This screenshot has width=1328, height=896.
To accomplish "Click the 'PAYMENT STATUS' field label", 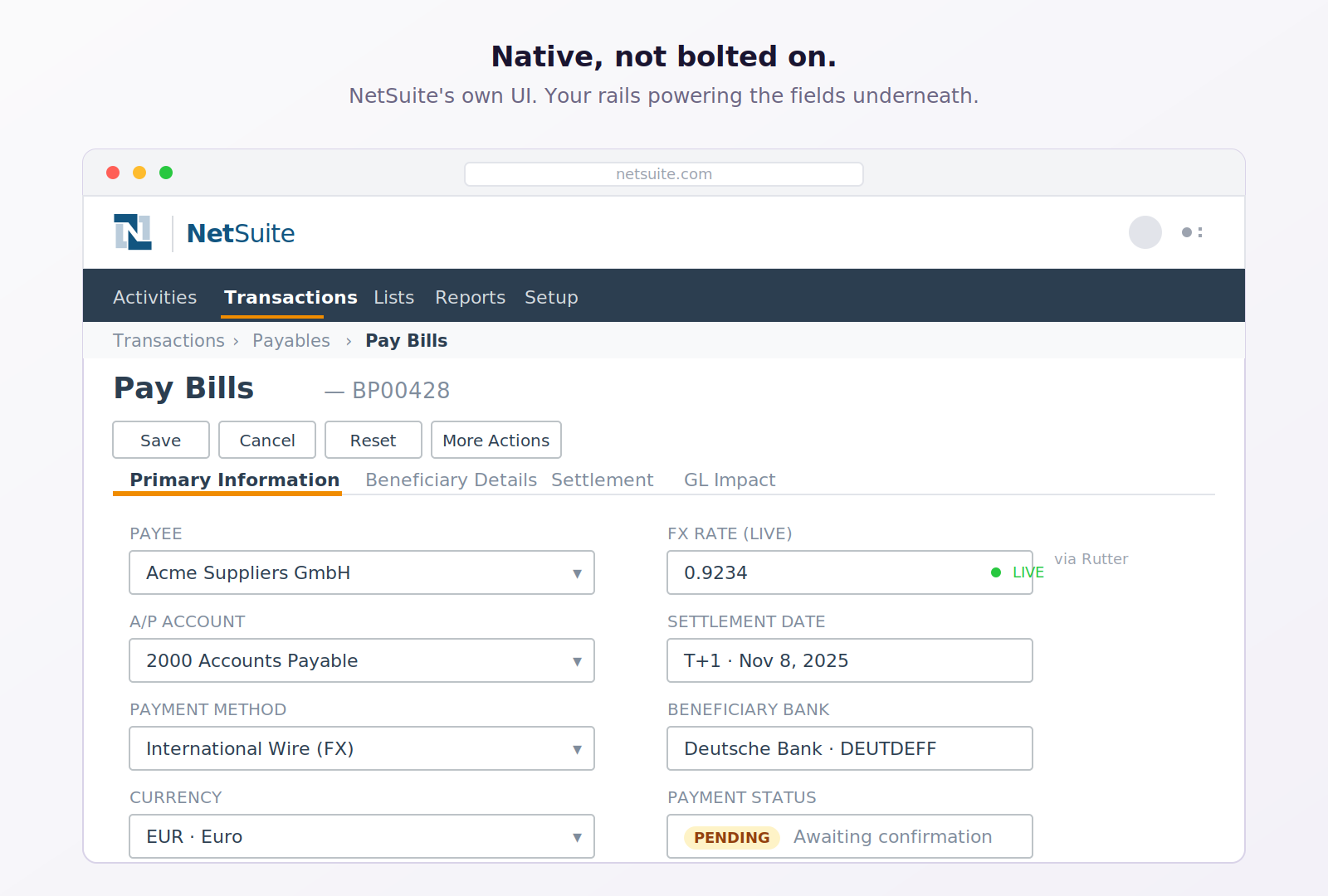I will tap(742, 797).
